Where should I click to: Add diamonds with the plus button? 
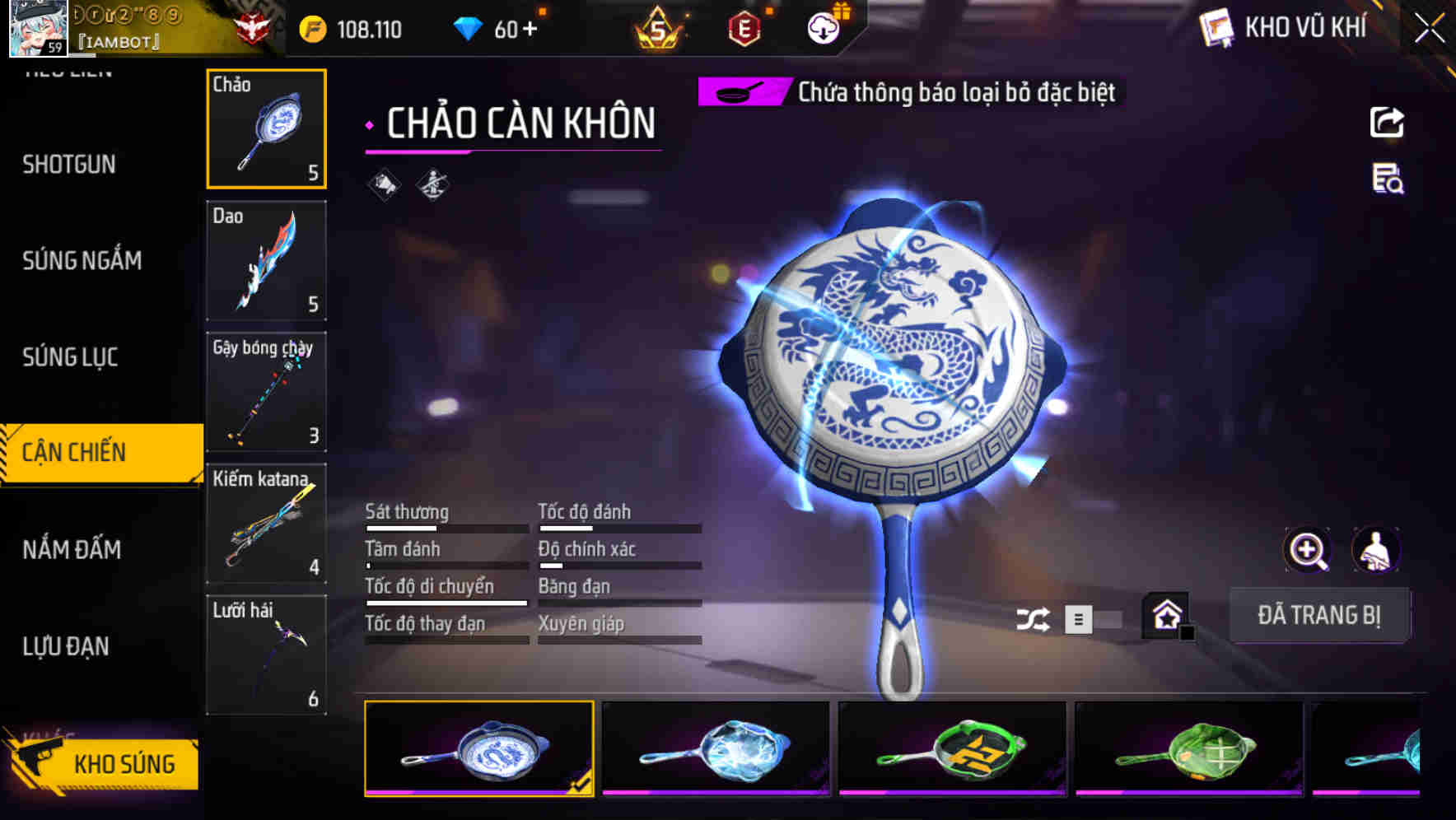pos(530,29)
